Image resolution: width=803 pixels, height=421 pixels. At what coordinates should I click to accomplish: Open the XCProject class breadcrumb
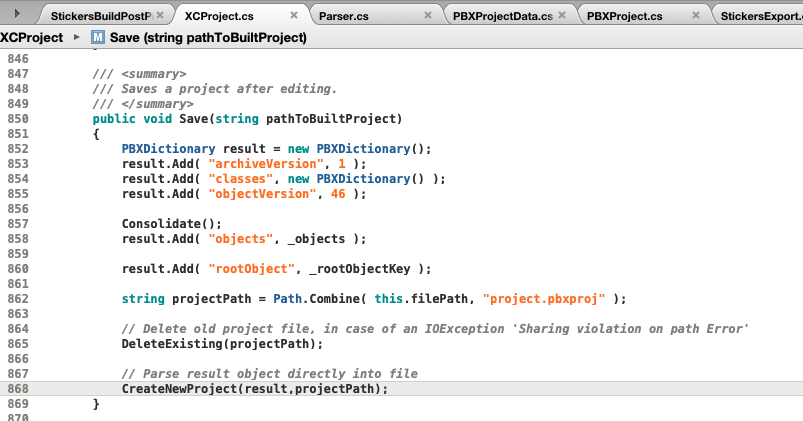(x=31, y=37)
